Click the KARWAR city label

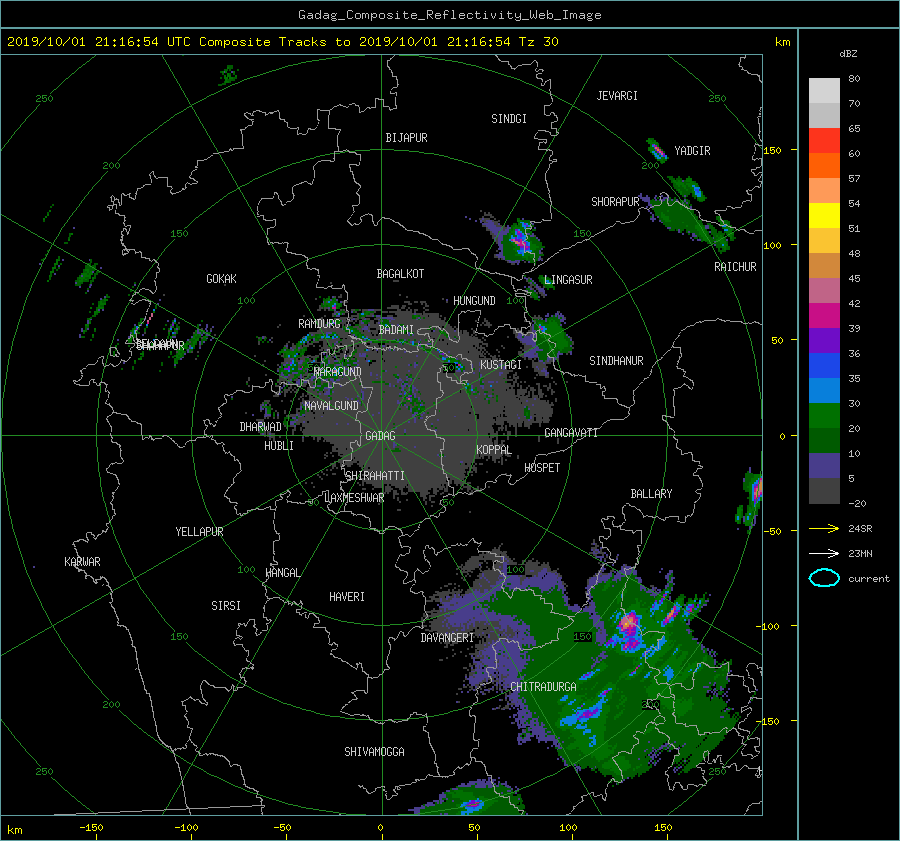82,562
